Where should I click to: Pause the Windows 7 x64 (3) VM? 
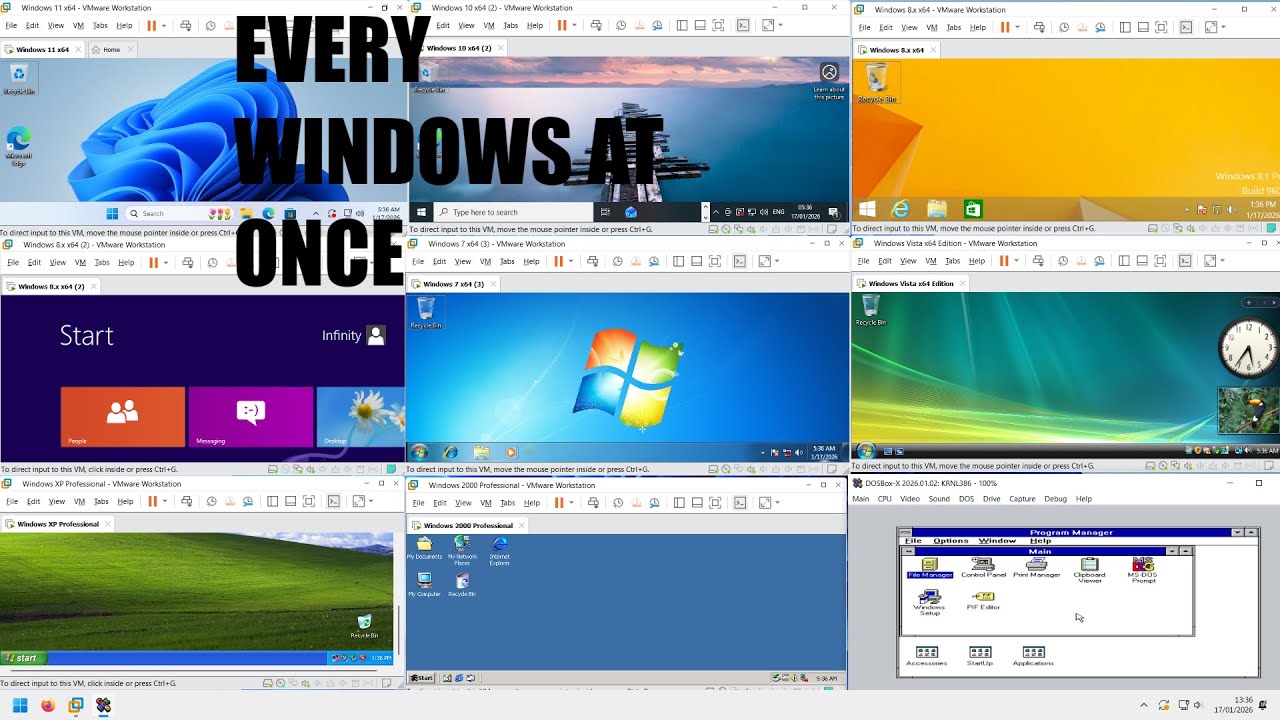pyautogui.click(x=558, y=261)
